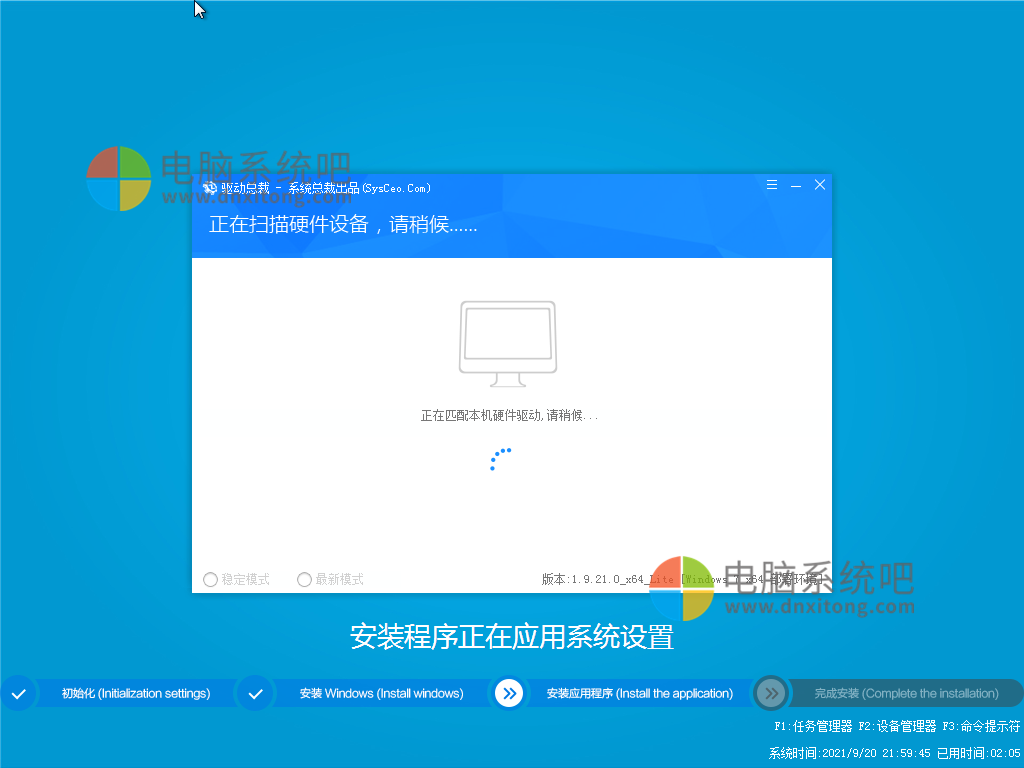
Task: Click the 初始化 (Initialization settings) stage
Action: point(137,693)
